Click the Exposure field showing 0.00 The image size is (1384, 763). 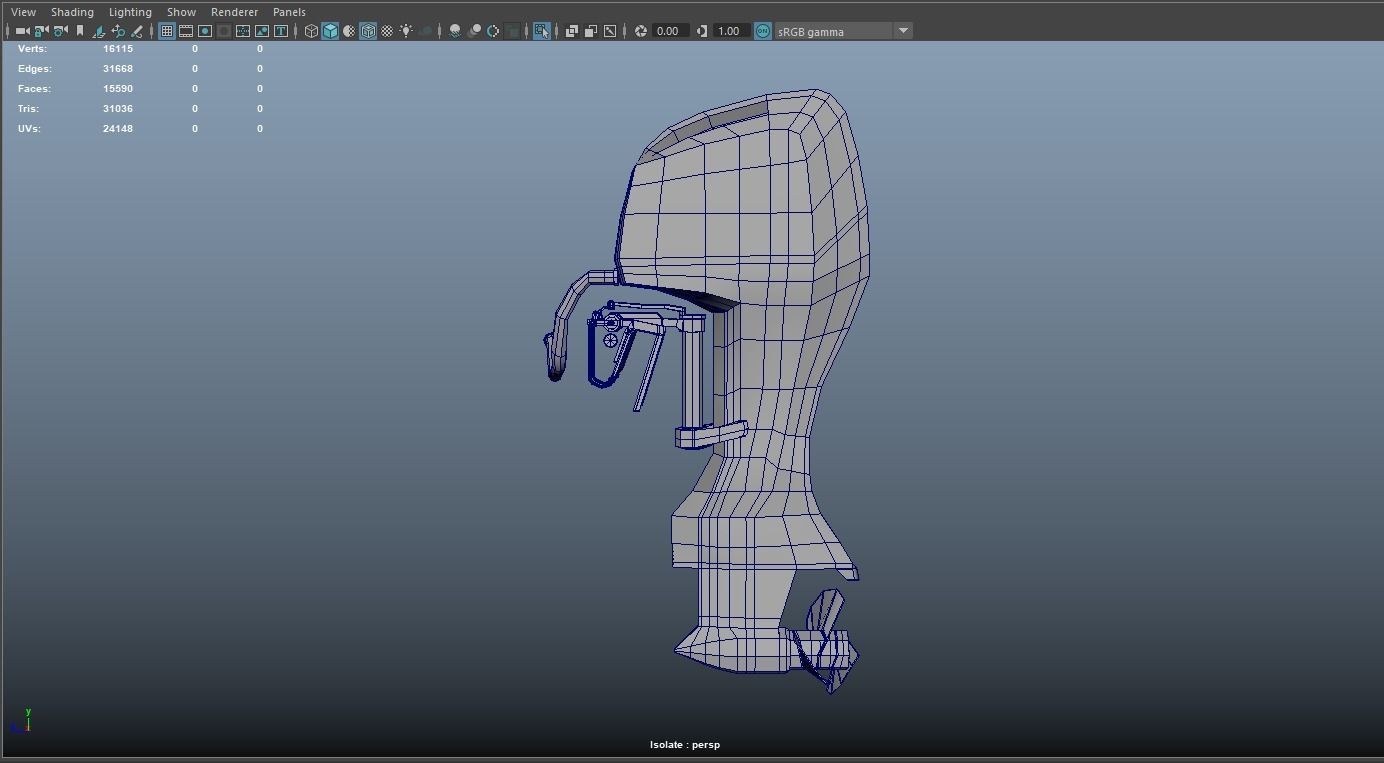(669, 31)
